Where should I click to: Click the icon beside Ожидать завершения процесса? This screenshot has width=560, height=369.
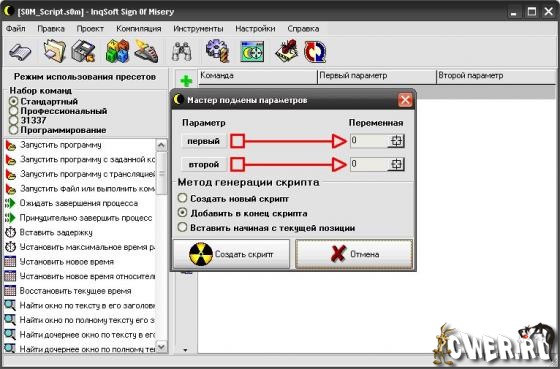(10, 203)
